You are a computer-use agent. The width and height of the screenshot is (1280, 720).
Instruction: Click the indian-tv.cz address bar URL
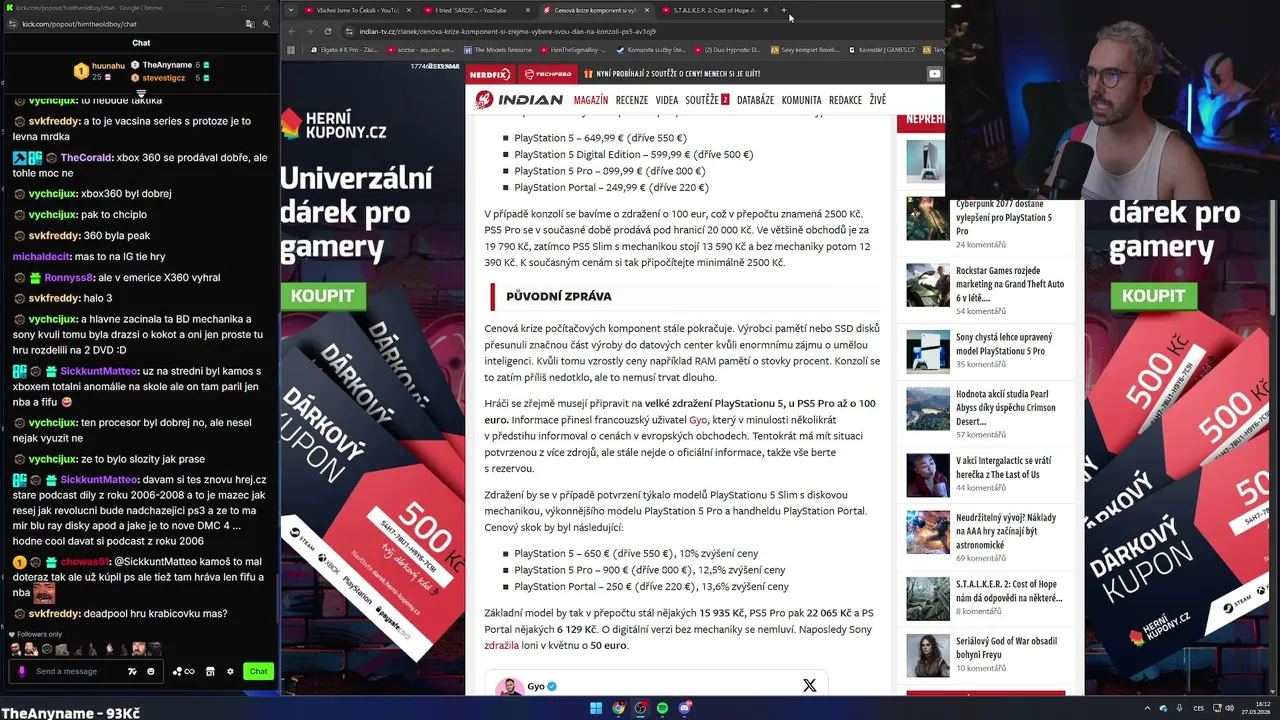pos(507,31)
